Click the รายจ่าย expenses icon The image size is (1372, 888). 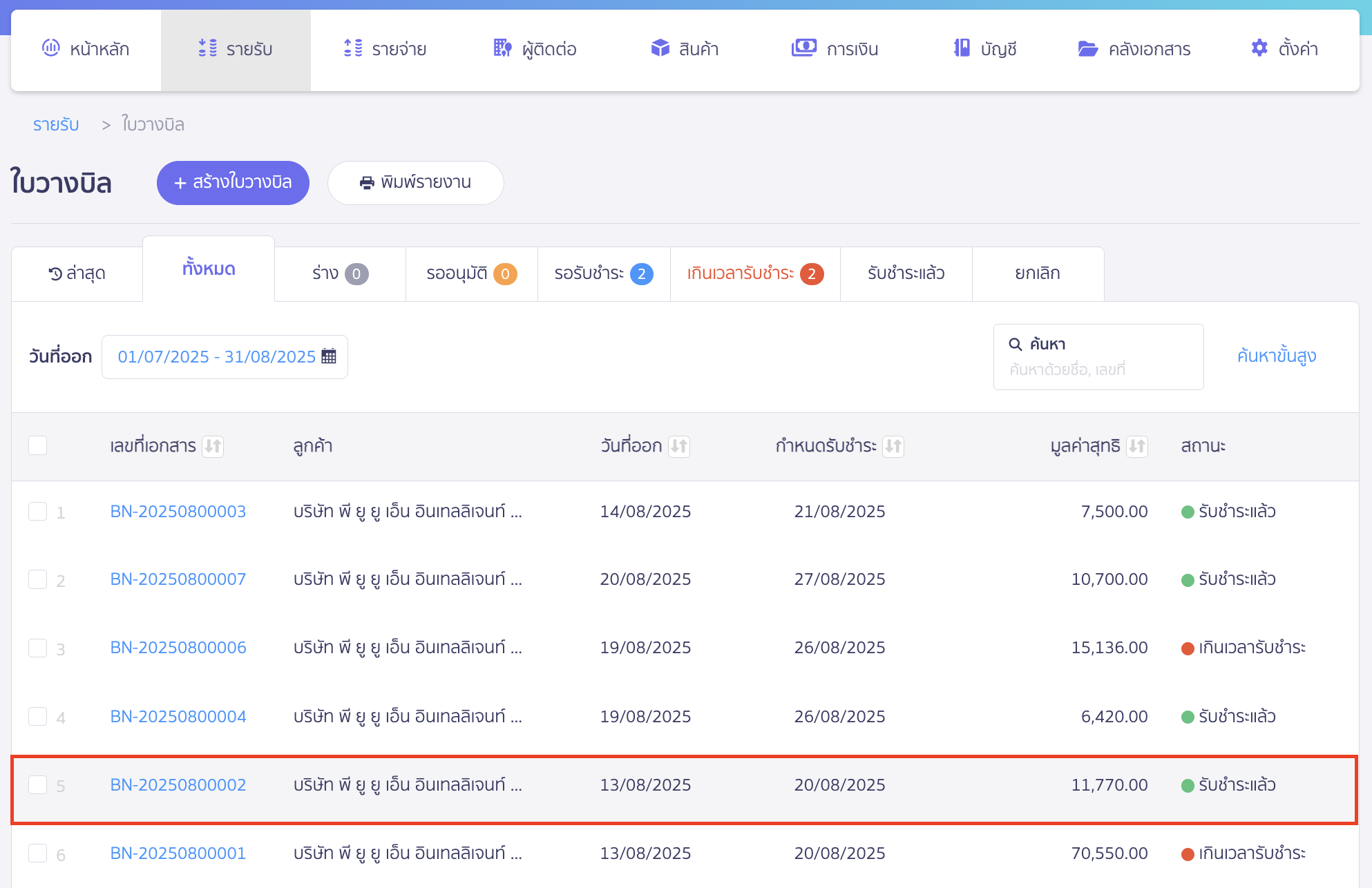[x=353, y=48]
